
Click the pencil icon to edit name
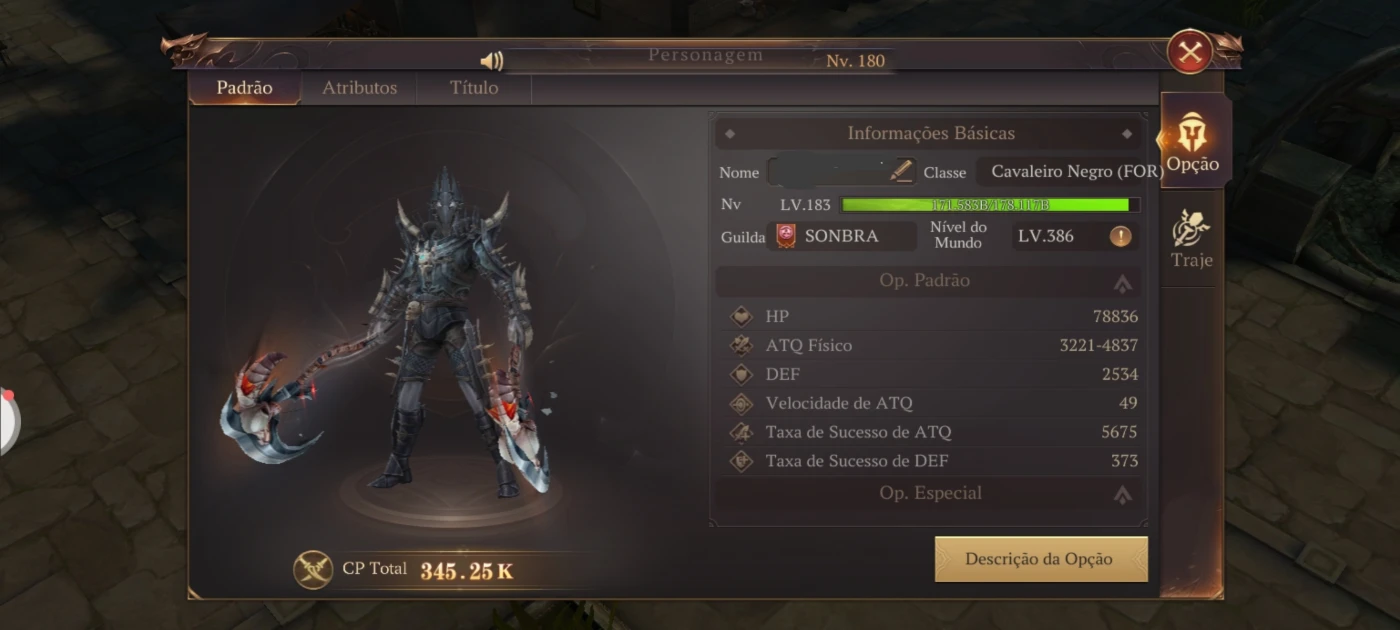[x=901, y=171]
